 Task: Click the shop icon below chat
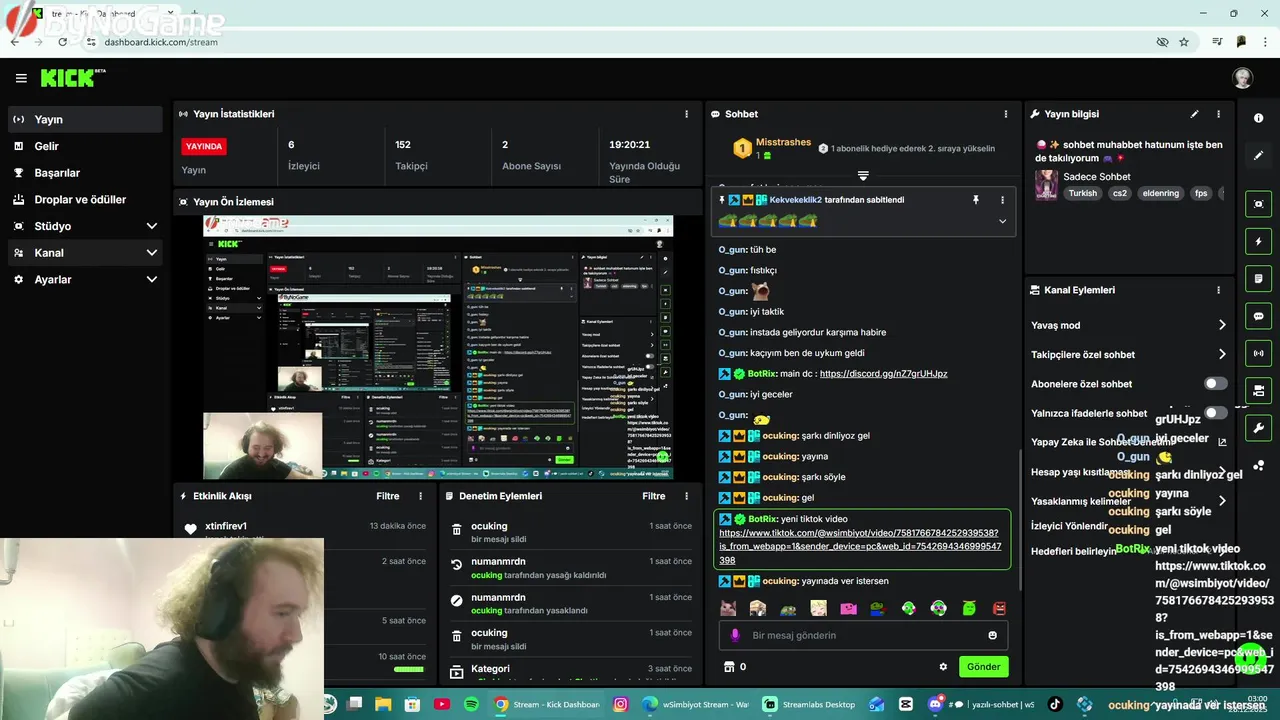coord(729,666)
